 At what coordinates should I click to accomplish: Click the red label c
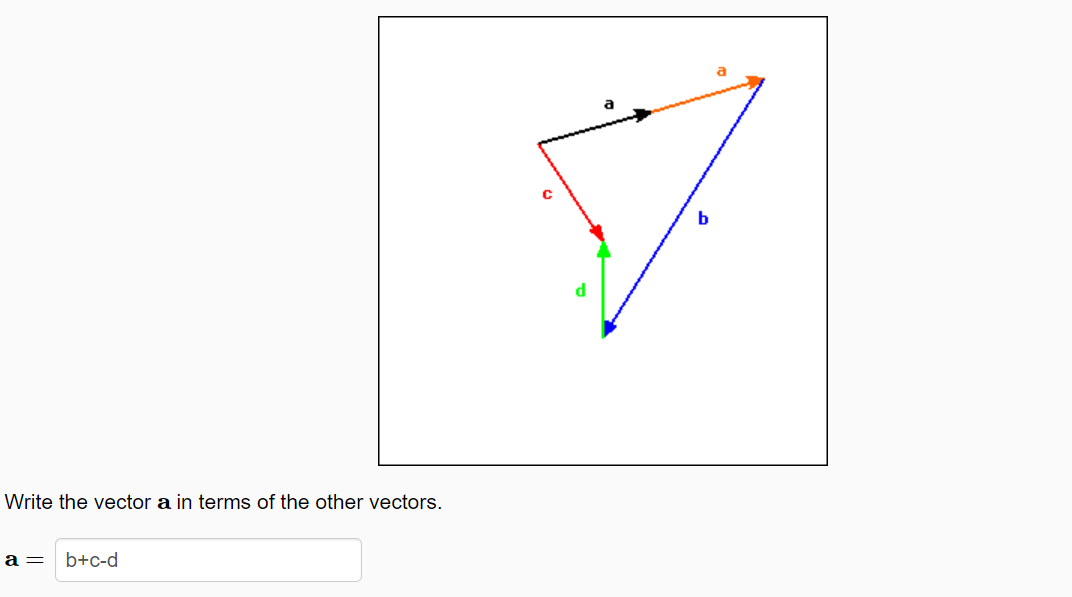[546, 194]
